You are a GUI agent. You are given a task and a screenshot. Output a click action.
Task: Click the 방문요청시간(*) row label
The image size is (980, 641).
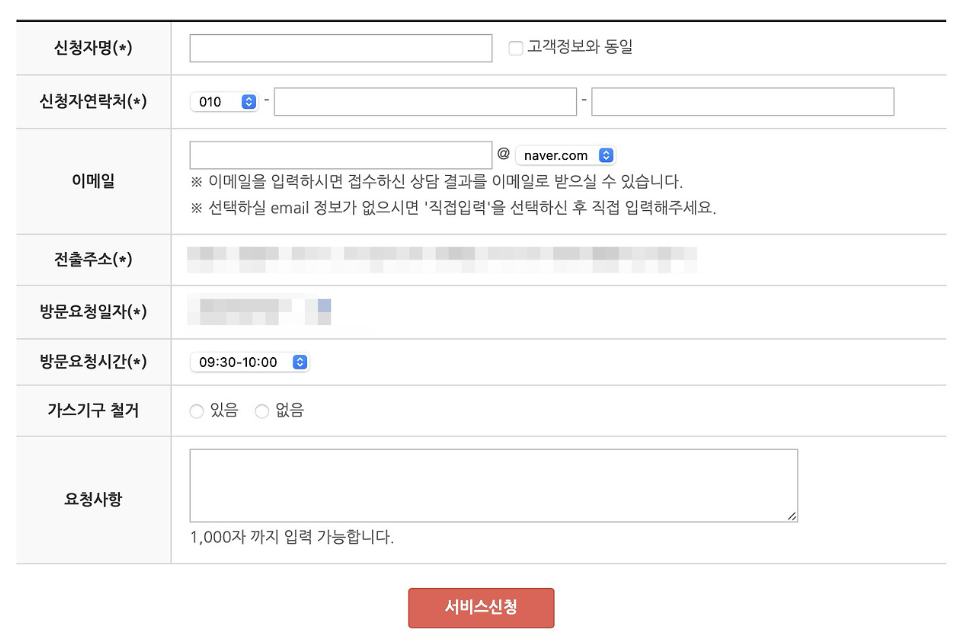click(x=91, y=362)
